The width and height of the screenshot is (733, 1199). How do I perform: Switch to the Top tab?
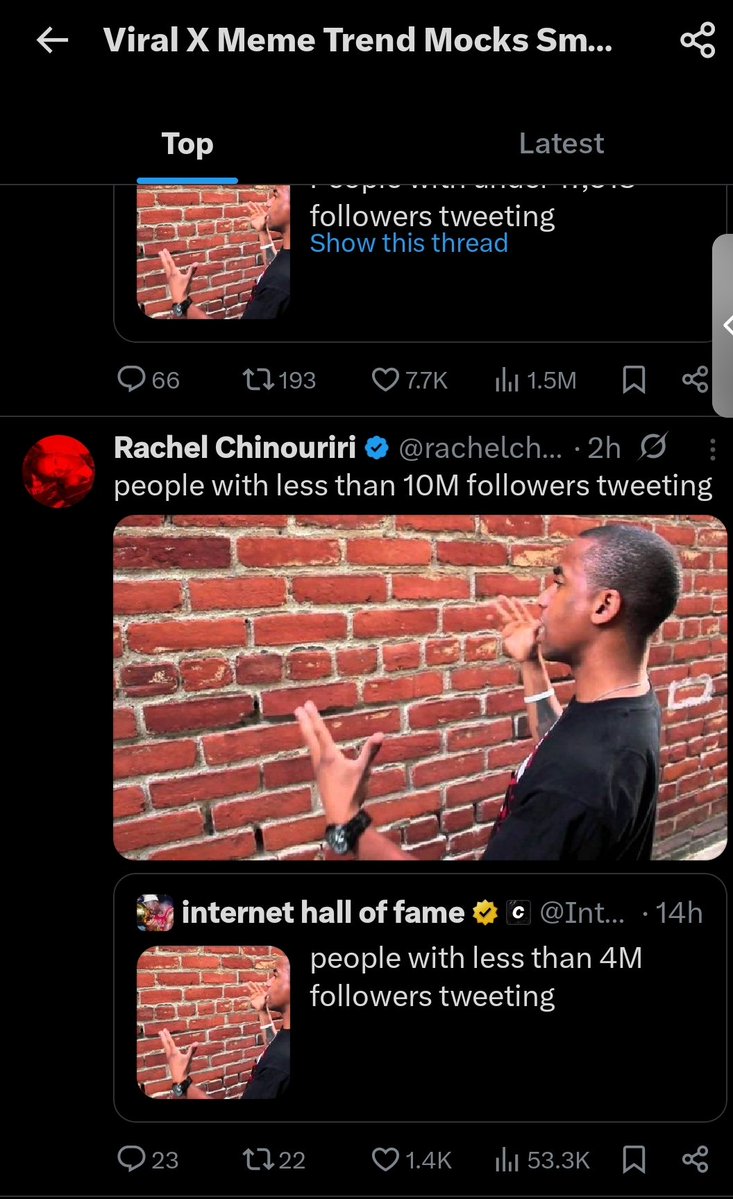point(187,144)
